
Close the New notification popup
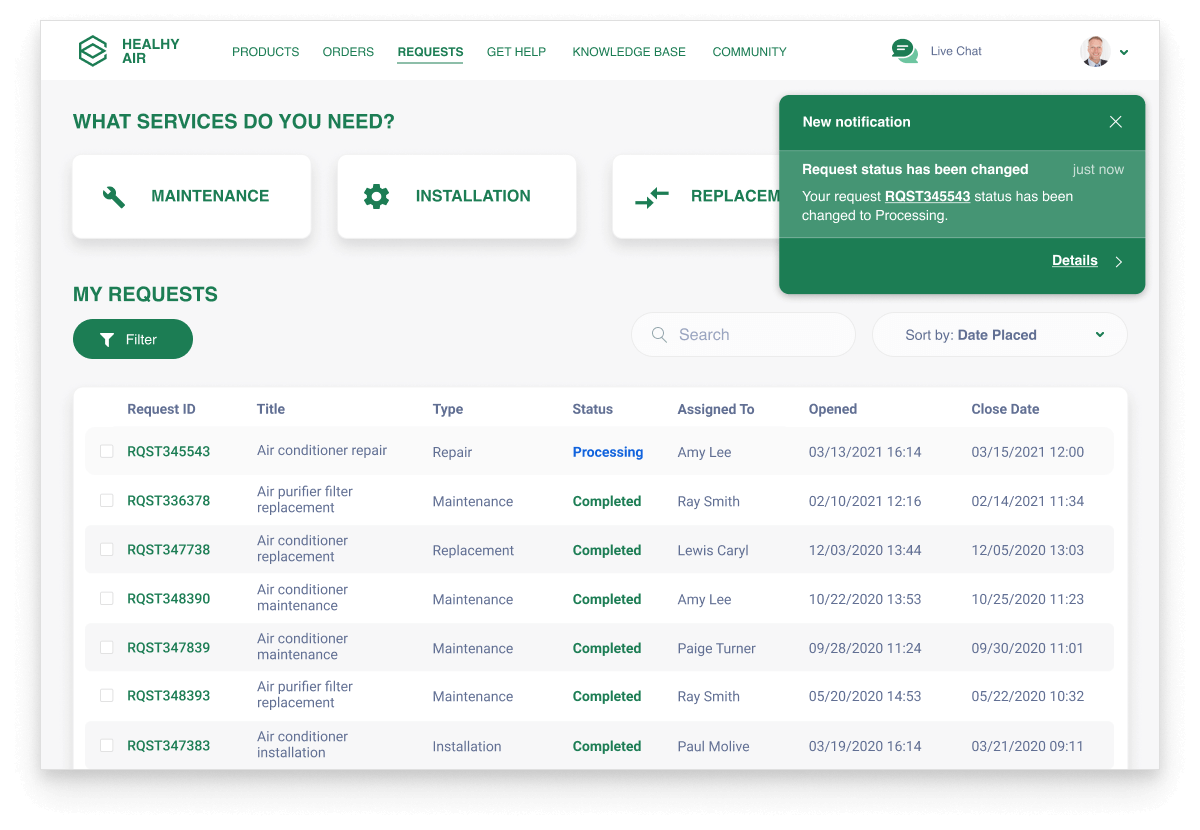click(x=1116, y=122)
